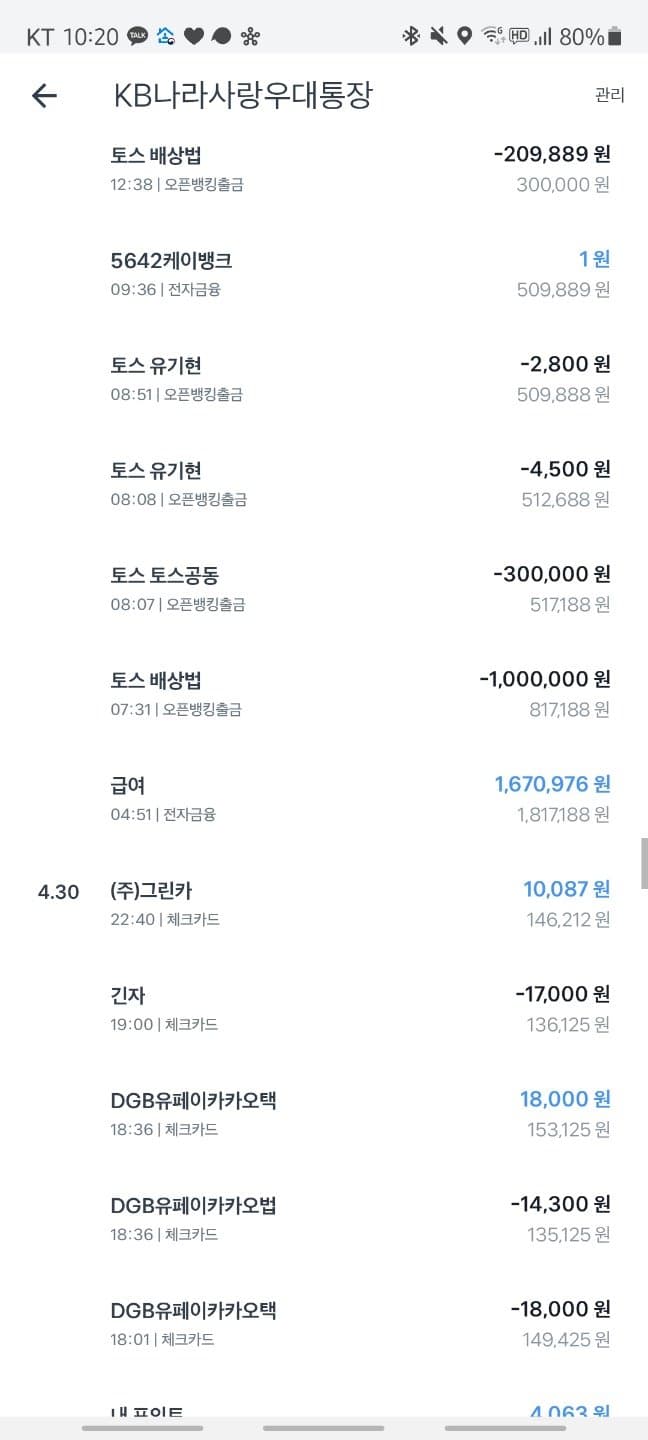The height and width of the screenshot is (1440, 648).
Task: Tap the location status icon
Action: tap(464, 37)
